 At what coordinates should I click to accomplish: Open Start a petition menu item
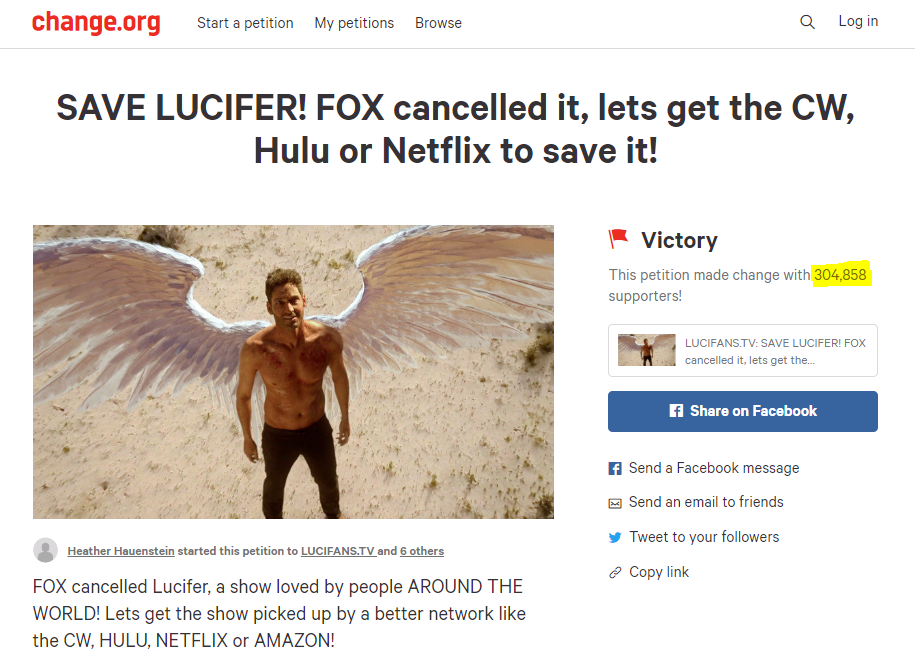245,23
